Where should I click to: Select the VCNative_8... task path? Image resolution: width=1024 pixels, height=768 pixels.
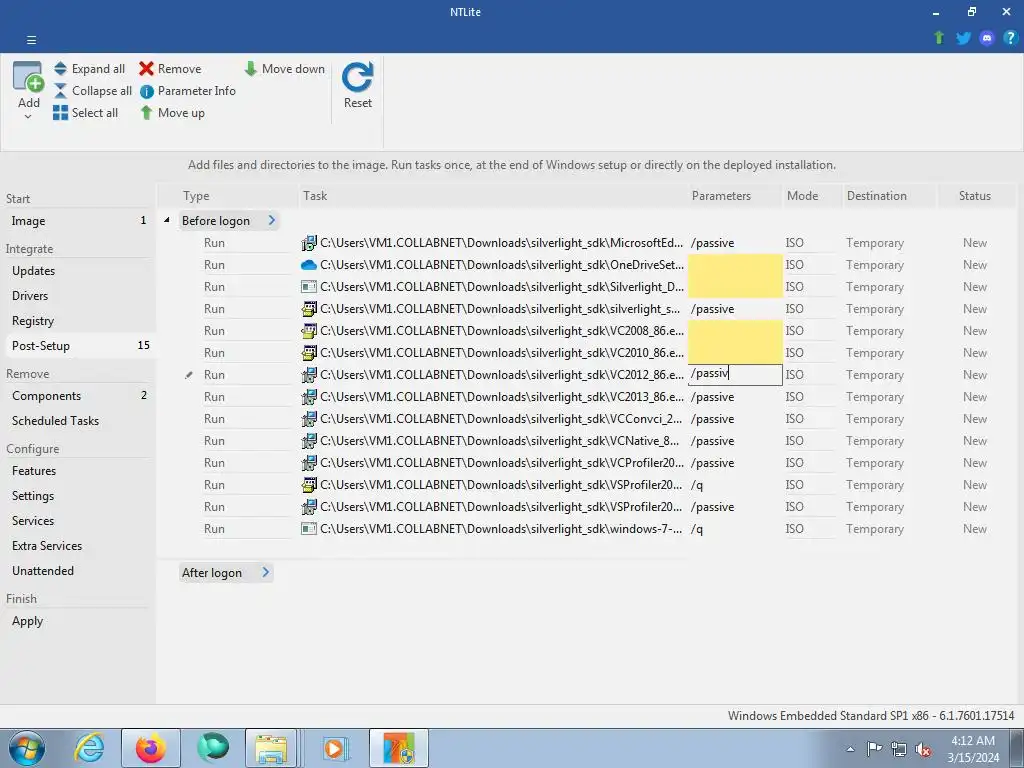[500, 441]
